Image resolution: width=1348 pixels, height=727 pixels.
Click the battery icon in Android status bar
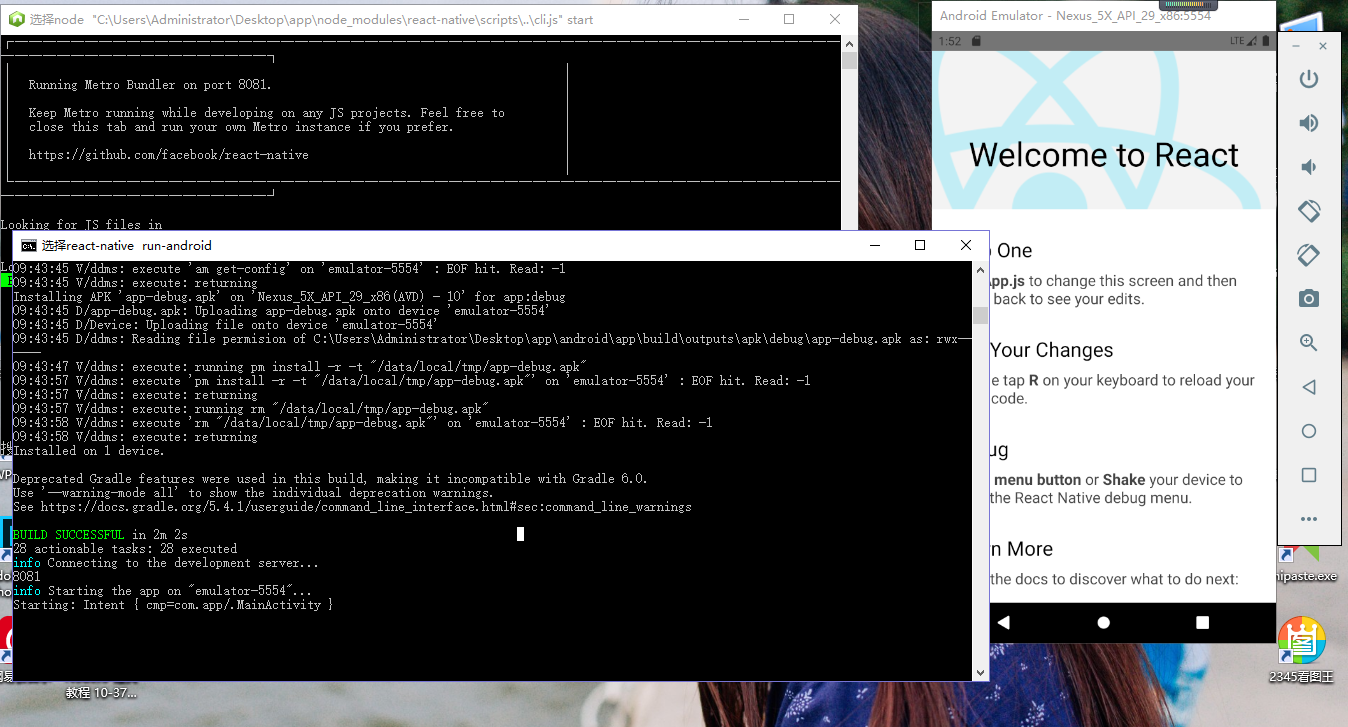point(1266,40)
